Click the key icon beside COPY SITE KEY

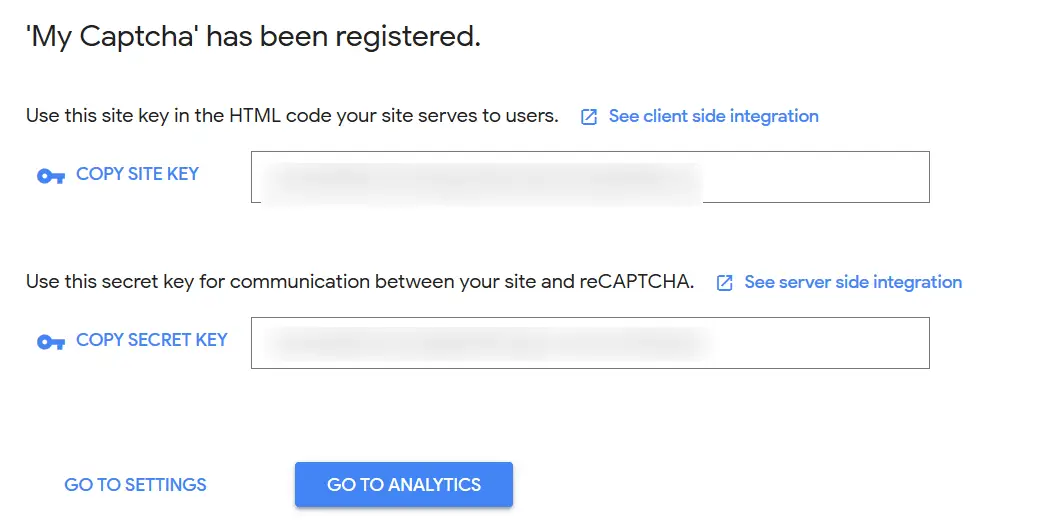(50, 176)
